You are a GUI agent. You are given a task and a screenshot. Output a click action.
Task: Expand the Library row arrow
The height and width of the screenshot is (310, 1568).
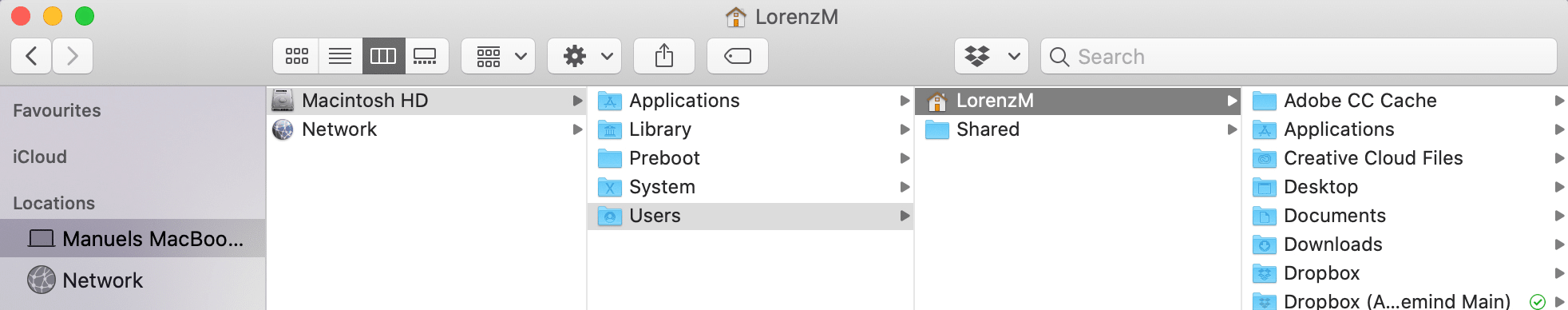click(x=905, y=129)
